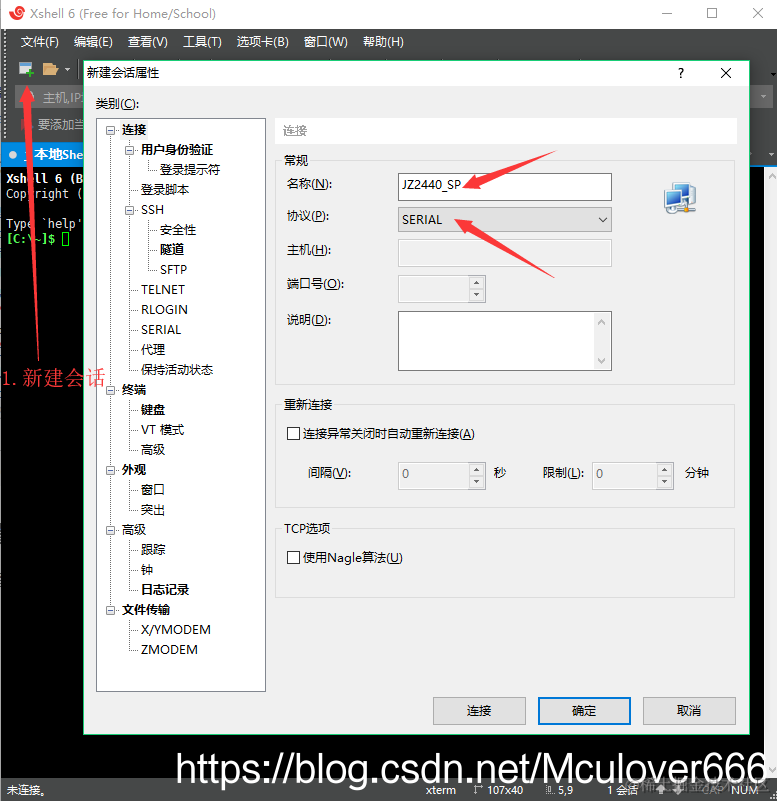The height and width of the screenshot is (801, 777).
Task: Collapse the 外观 tree node
Action: point(110,470)
